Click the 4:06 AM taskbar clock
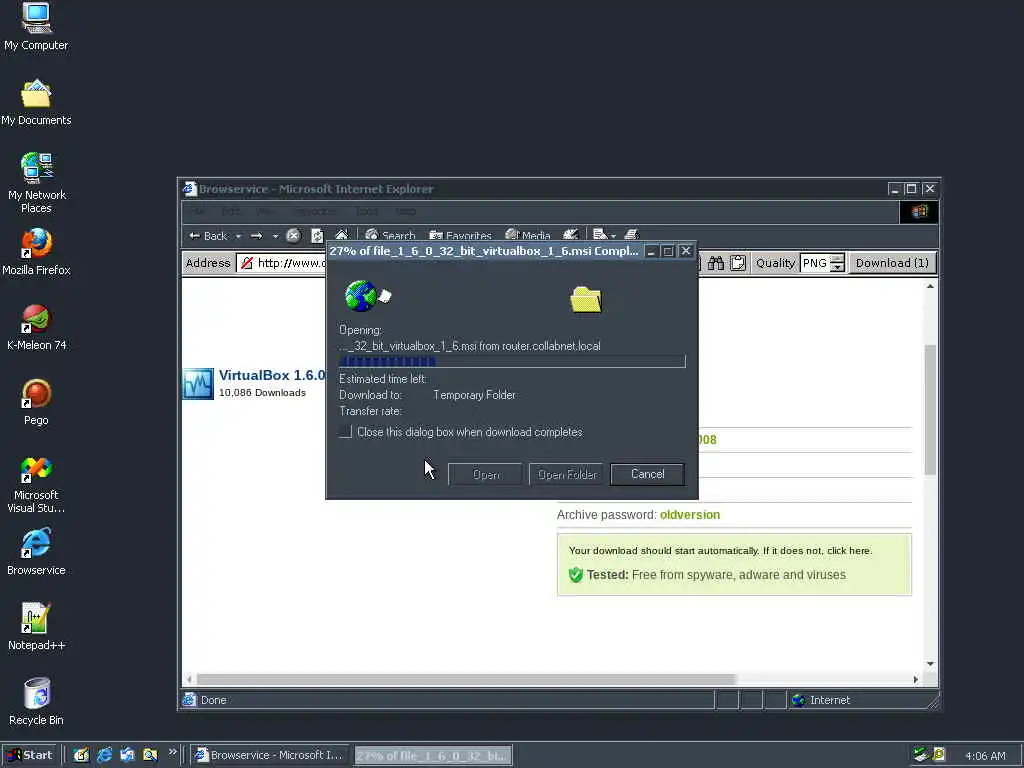This screenshot has width=1024, height=768. tap(985, 756)
